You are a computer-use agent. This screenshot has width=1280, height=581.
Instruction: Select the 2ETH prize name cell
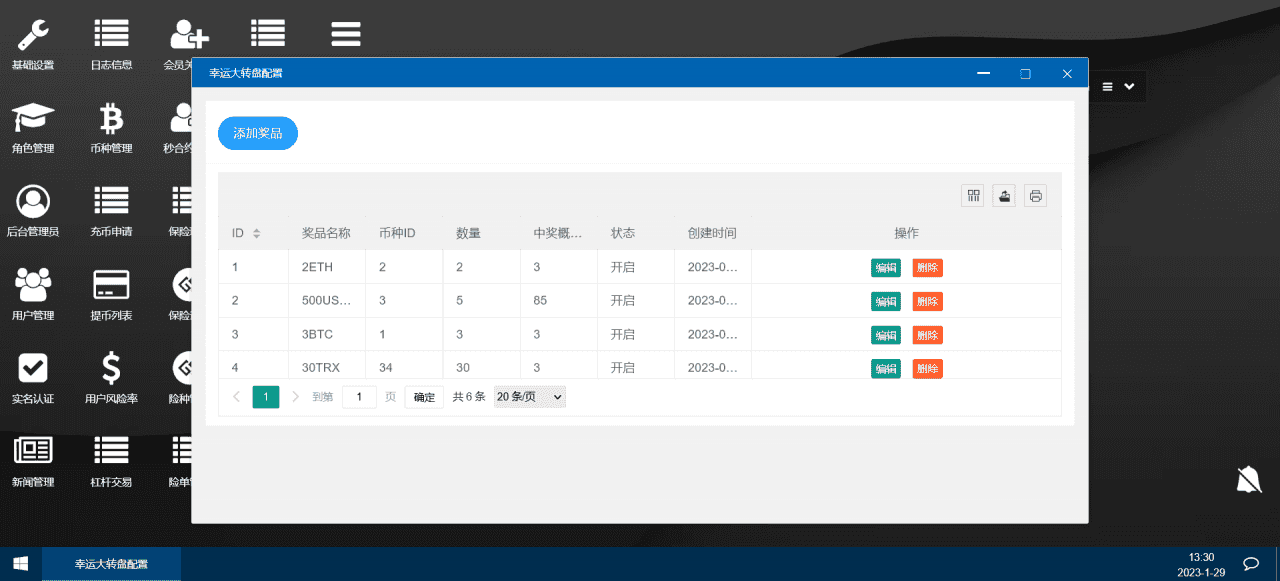326,267
